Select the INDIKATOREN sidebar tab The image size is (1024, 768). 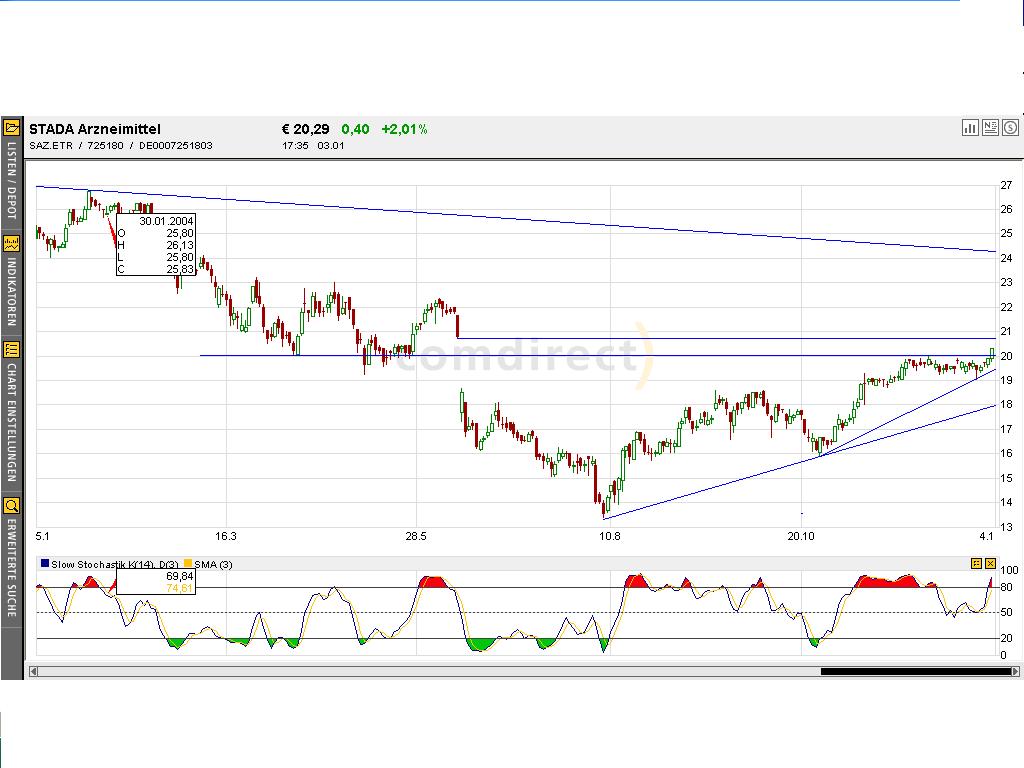click(11, 292)
